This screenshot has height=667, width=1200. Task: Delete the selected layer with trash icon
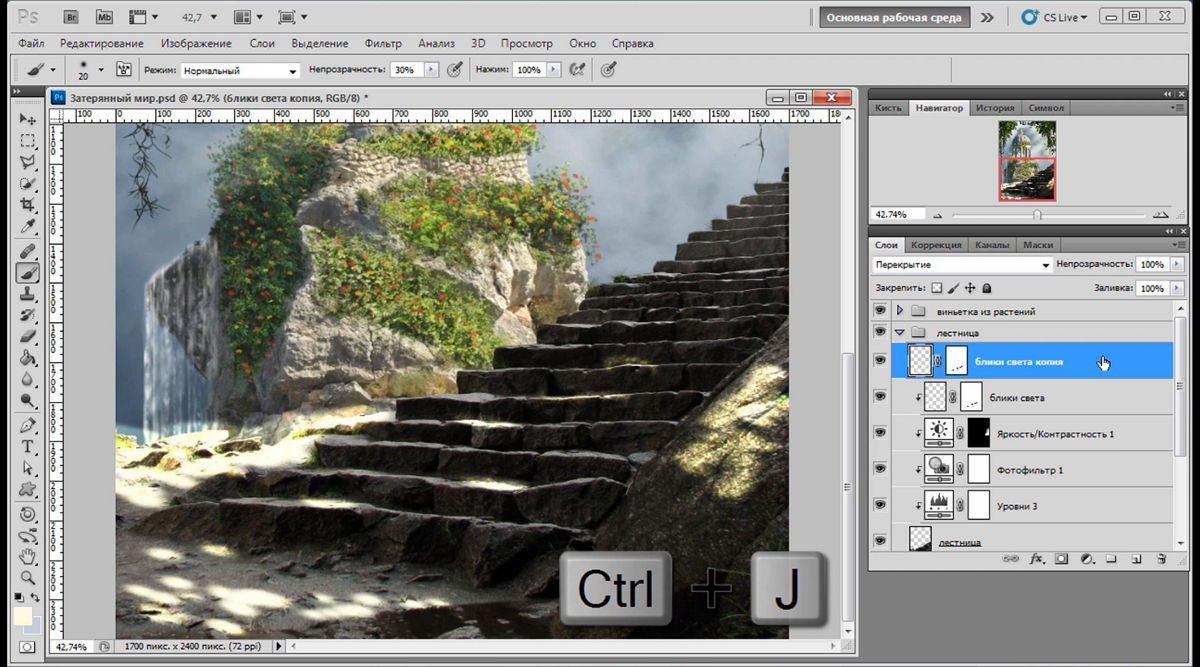click(x=1161, y=559)
